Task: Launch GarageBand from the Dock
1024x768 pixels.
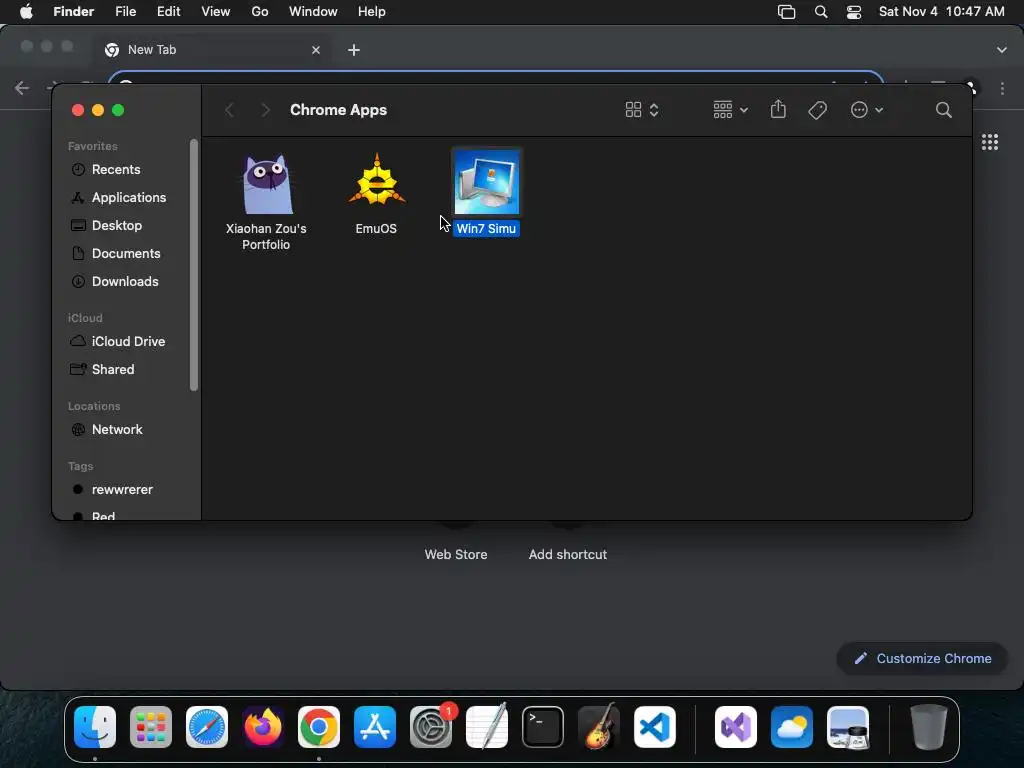Action: coord(599,727)
